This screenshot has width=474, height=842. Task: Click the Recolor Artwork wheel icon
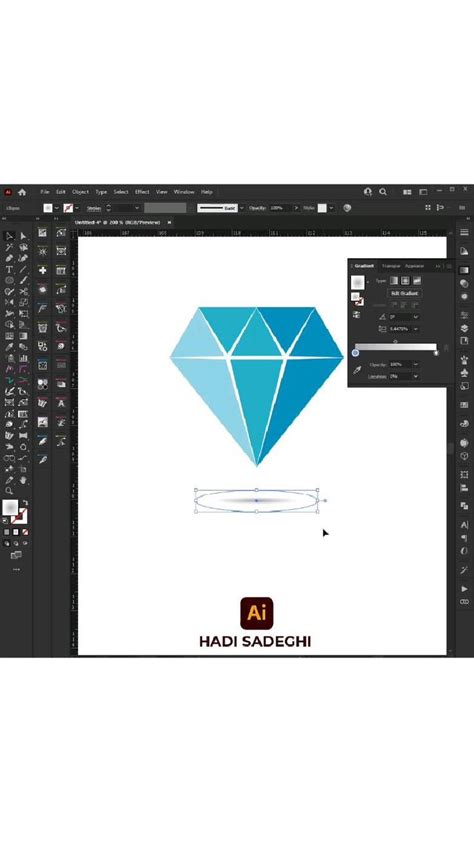tap(347, 208)
